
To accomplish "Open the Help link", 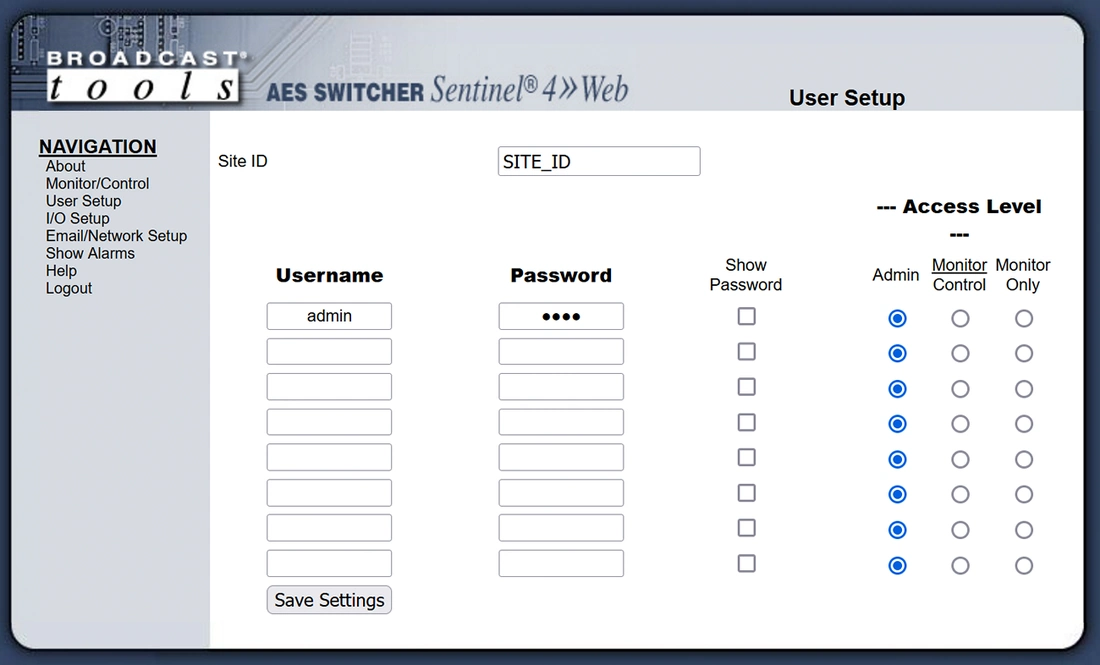I will [x=61, y=271].
